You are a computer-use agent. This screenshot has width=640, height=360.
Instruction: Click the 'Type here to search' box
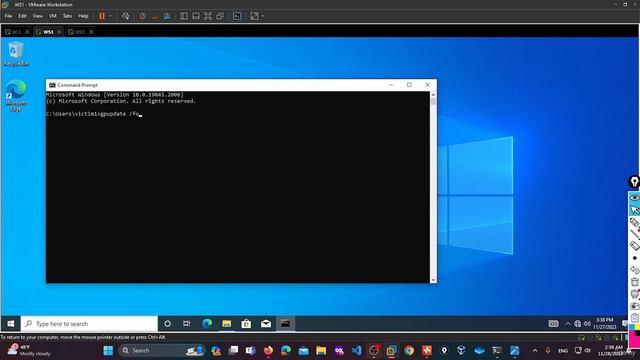pyautogui.click(x=89, y=324)
